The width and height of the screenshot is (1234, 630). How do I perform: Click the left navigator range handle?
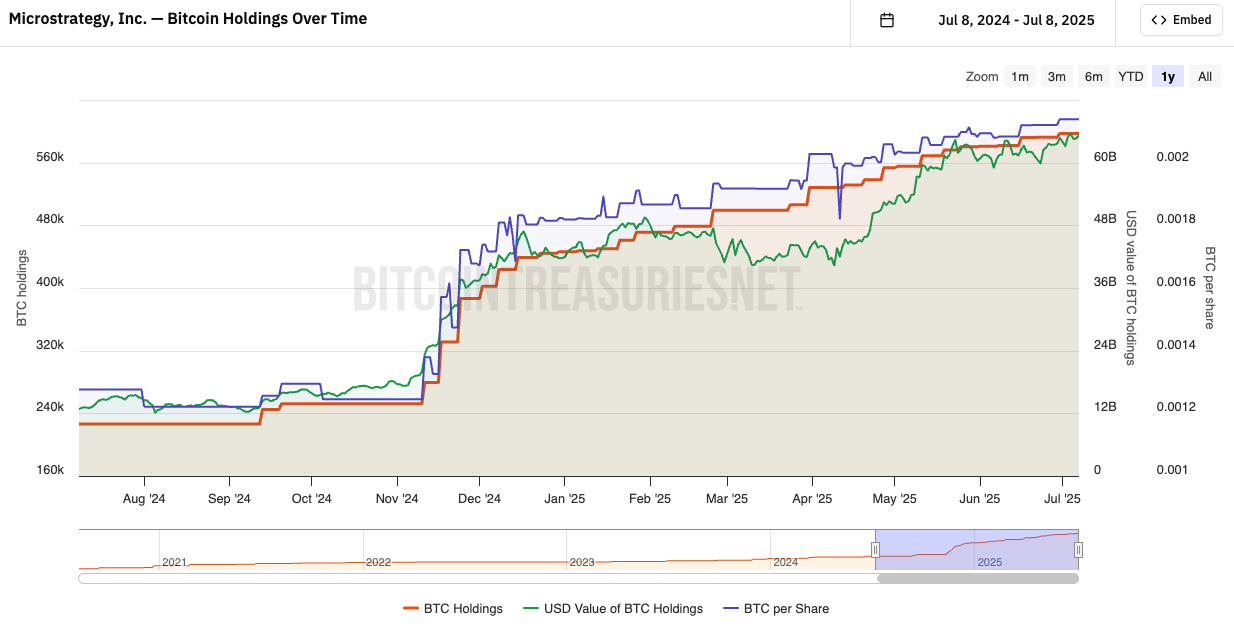tap(875, 549)
